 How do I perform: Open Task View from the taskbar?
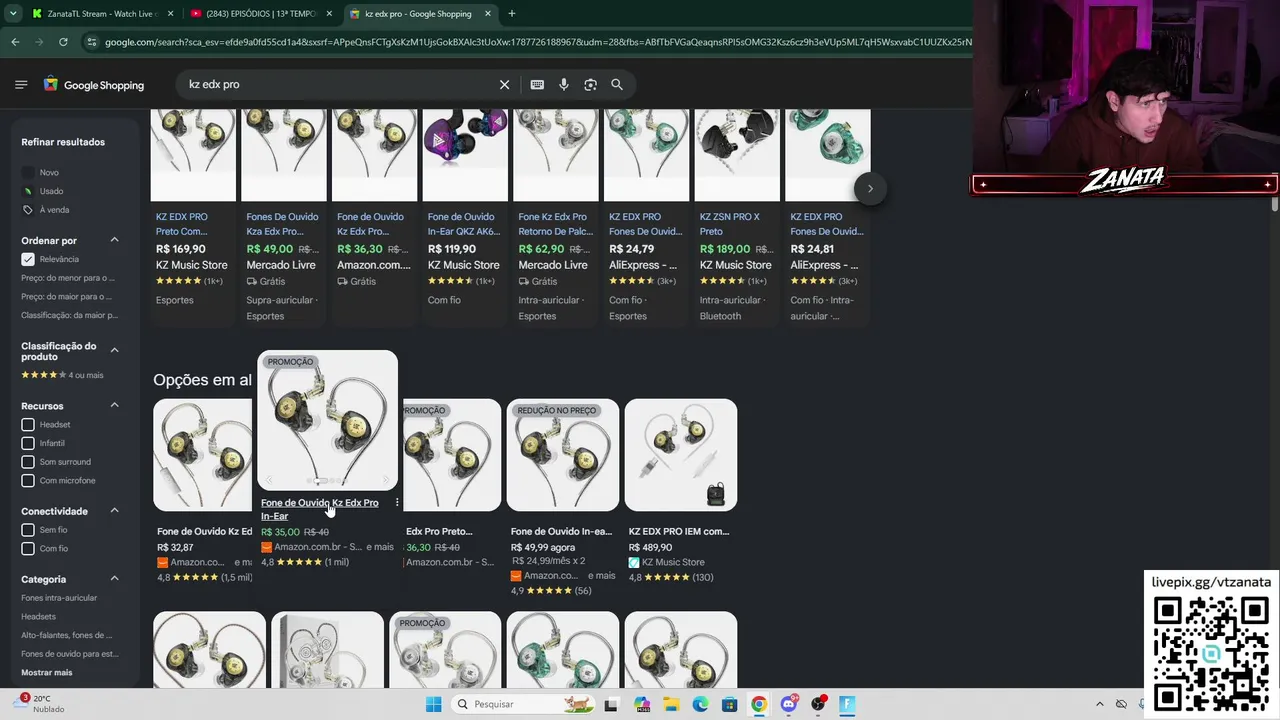click(611, 704)
